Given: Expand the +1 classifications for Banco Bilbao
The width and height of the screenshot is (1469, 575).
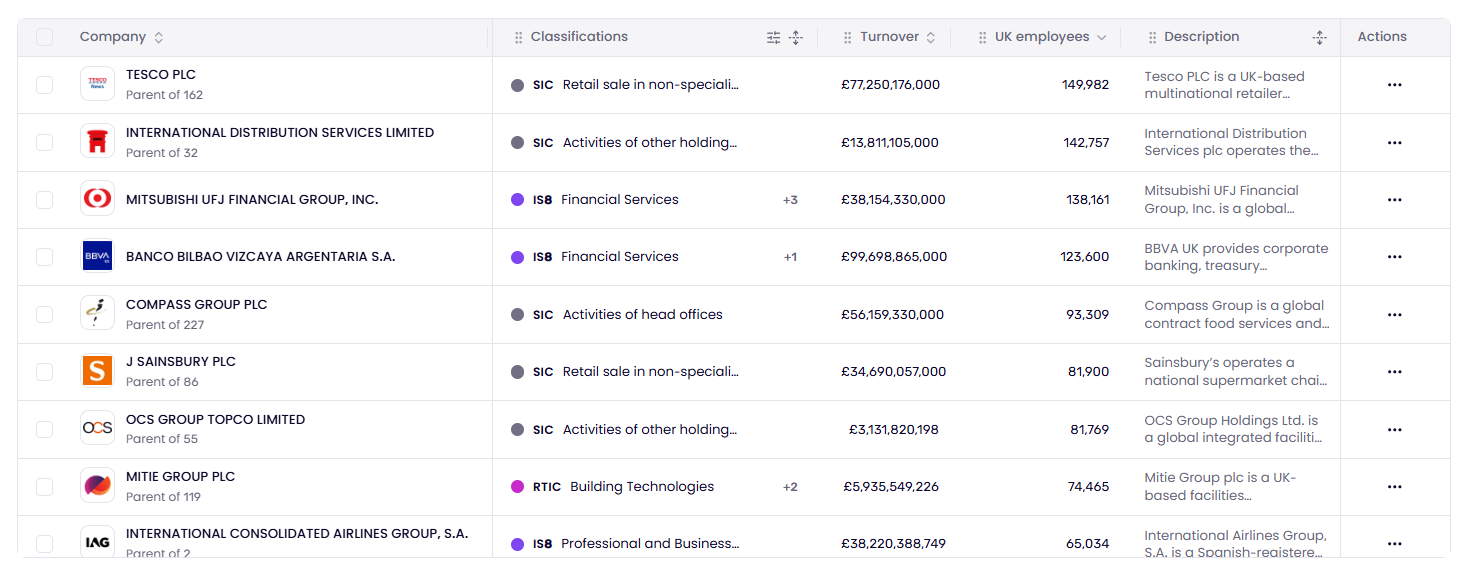Looking at the screenshot, I should (x=790, y=257).
